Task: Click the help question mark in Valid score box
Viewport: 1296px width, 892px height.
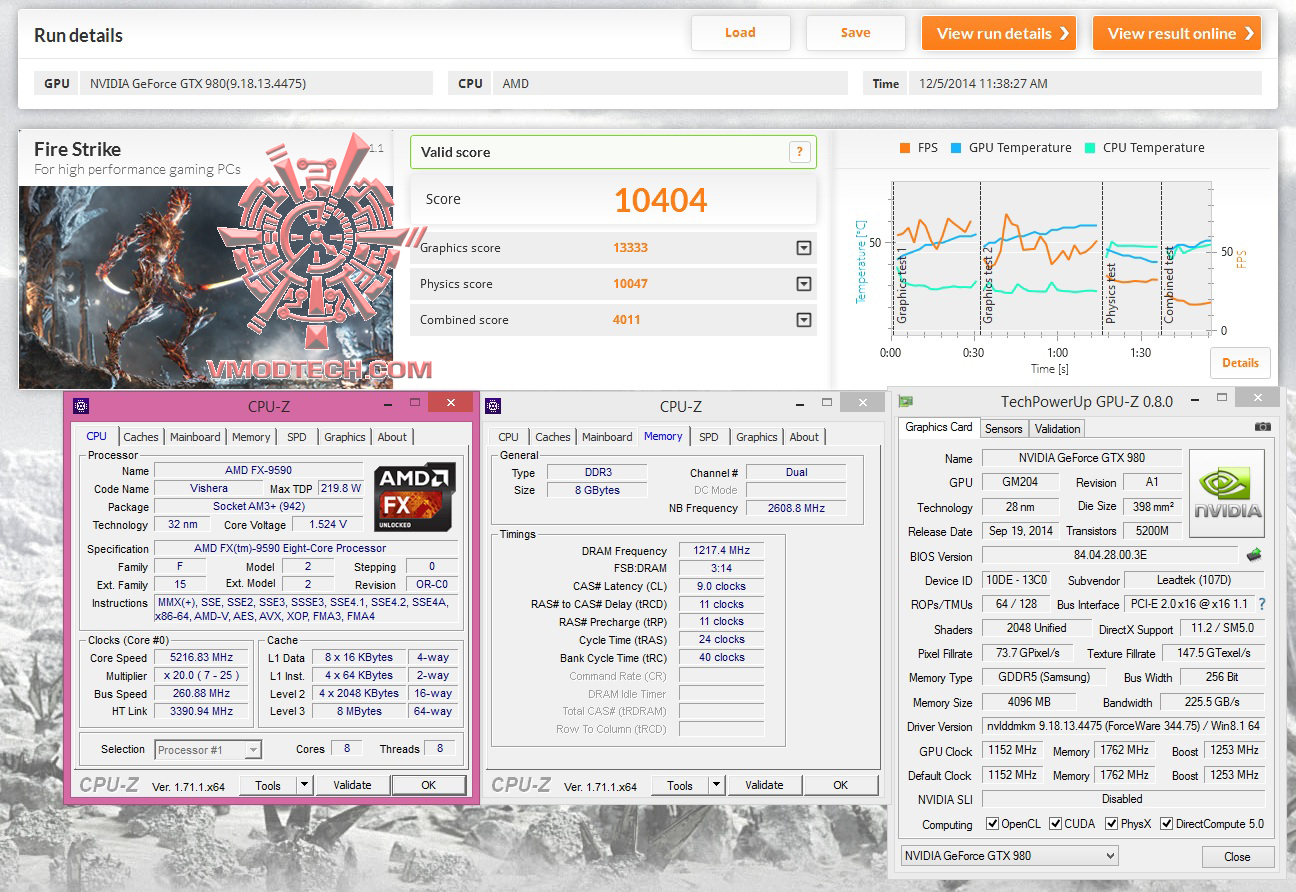Action: pos(799,152)
